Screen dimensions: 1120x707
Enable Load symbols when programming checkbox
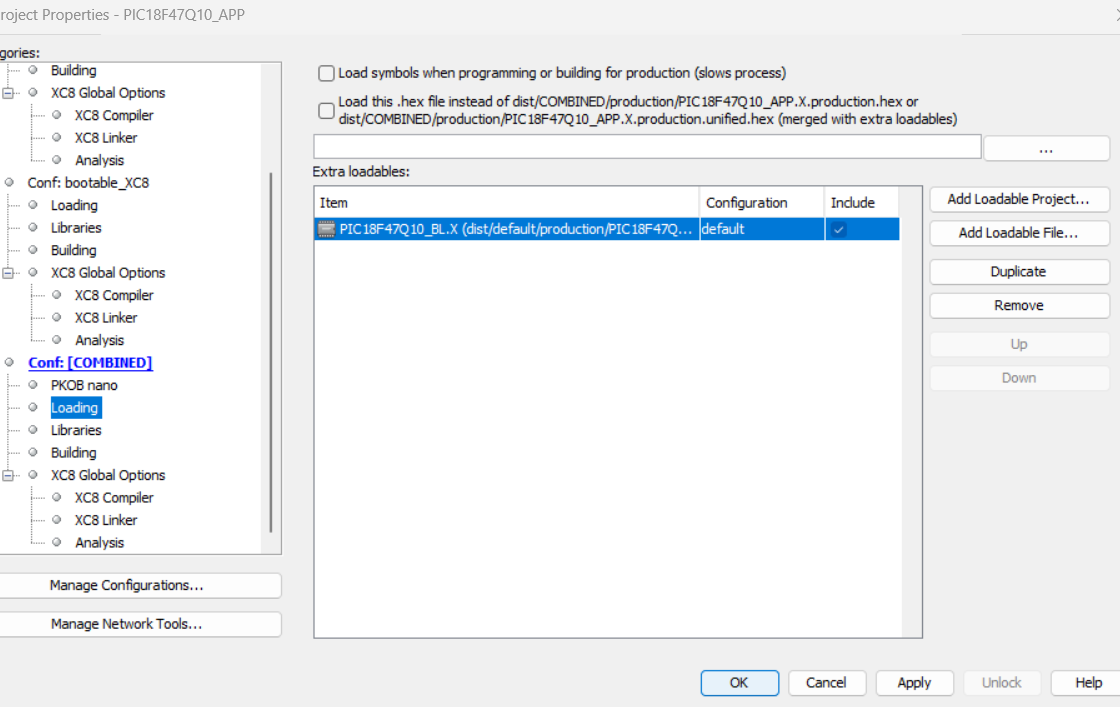[x=326, y=73]
